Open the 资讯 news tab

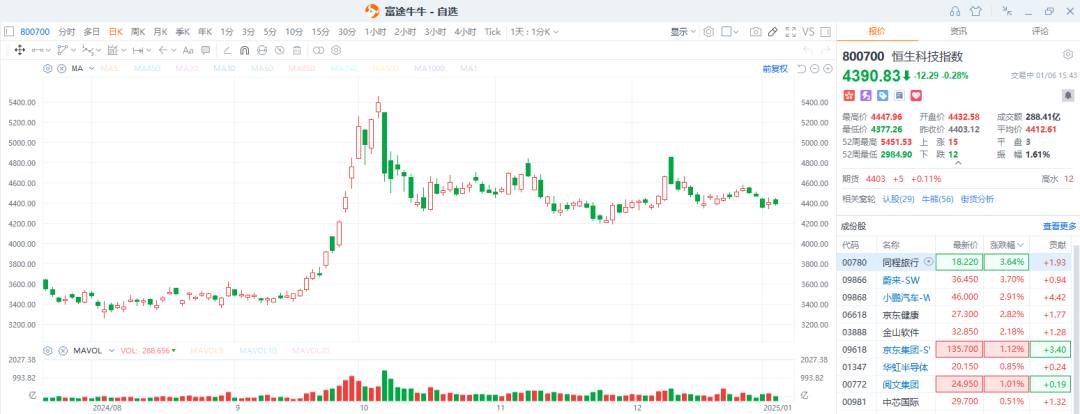coord(958,31)
